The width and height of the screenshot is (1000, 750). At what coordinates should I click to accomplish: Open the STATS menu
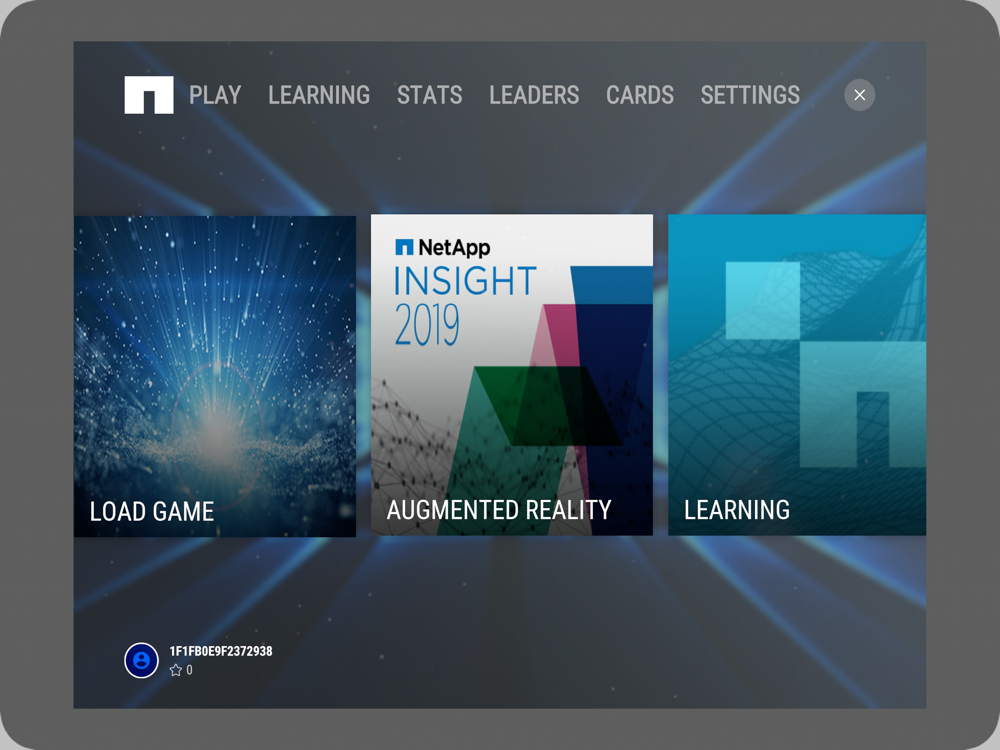(x=429, y=95)
